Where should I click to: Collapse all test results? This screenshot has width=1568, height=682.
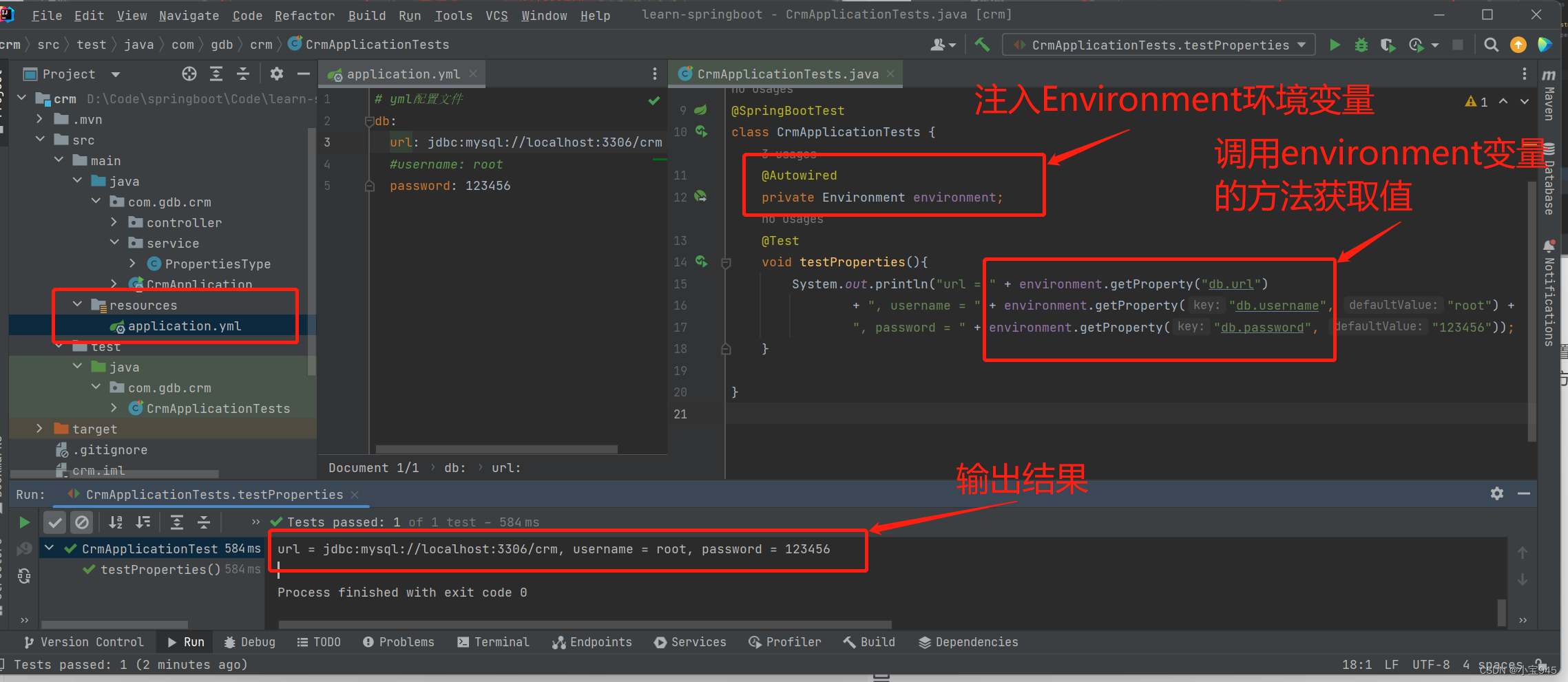(x=204, y=522)
